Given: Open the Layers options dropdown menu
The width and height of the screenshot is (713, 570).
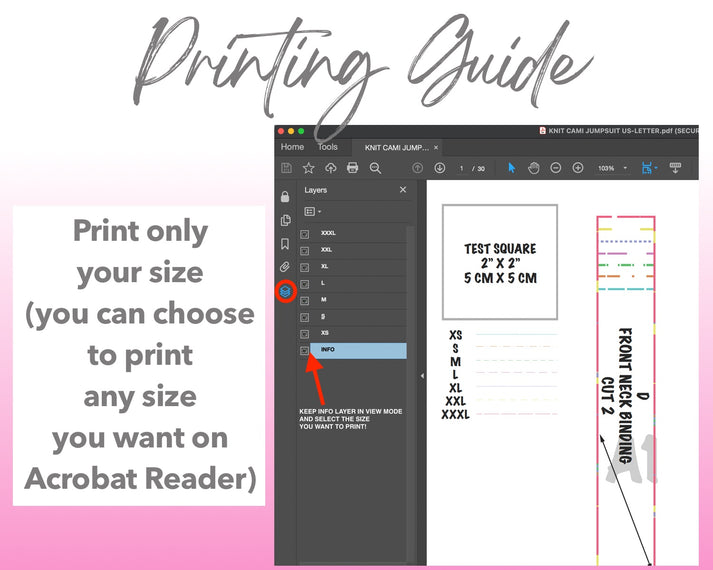Looking at the screenshot, I should click(313, 212).
